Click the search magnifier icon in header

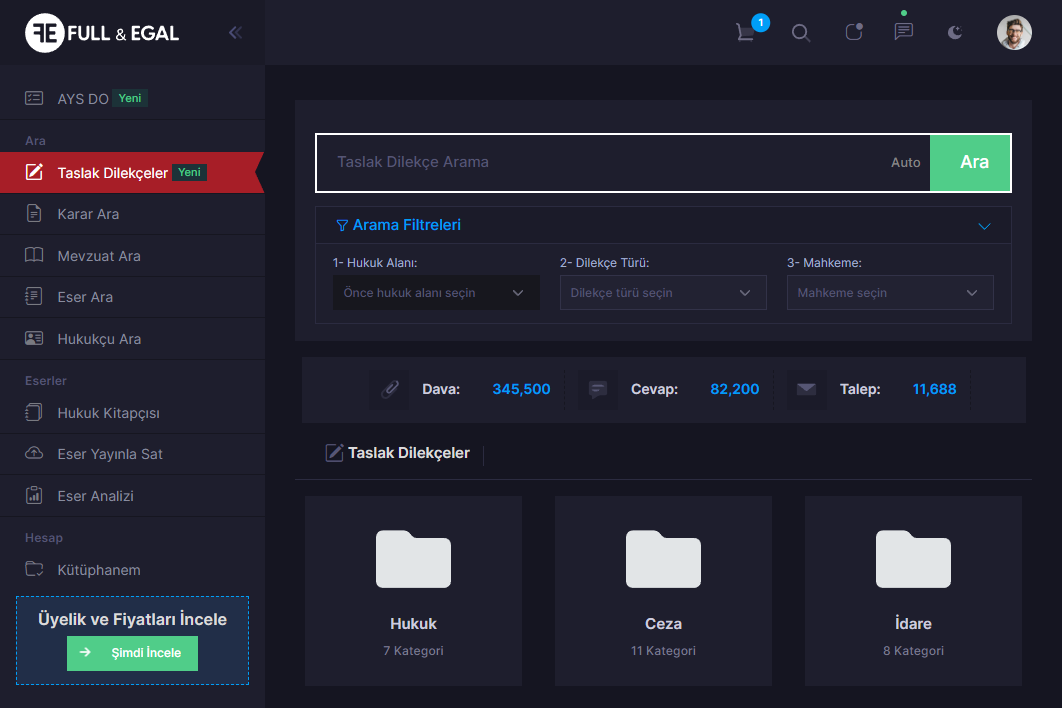800,32
